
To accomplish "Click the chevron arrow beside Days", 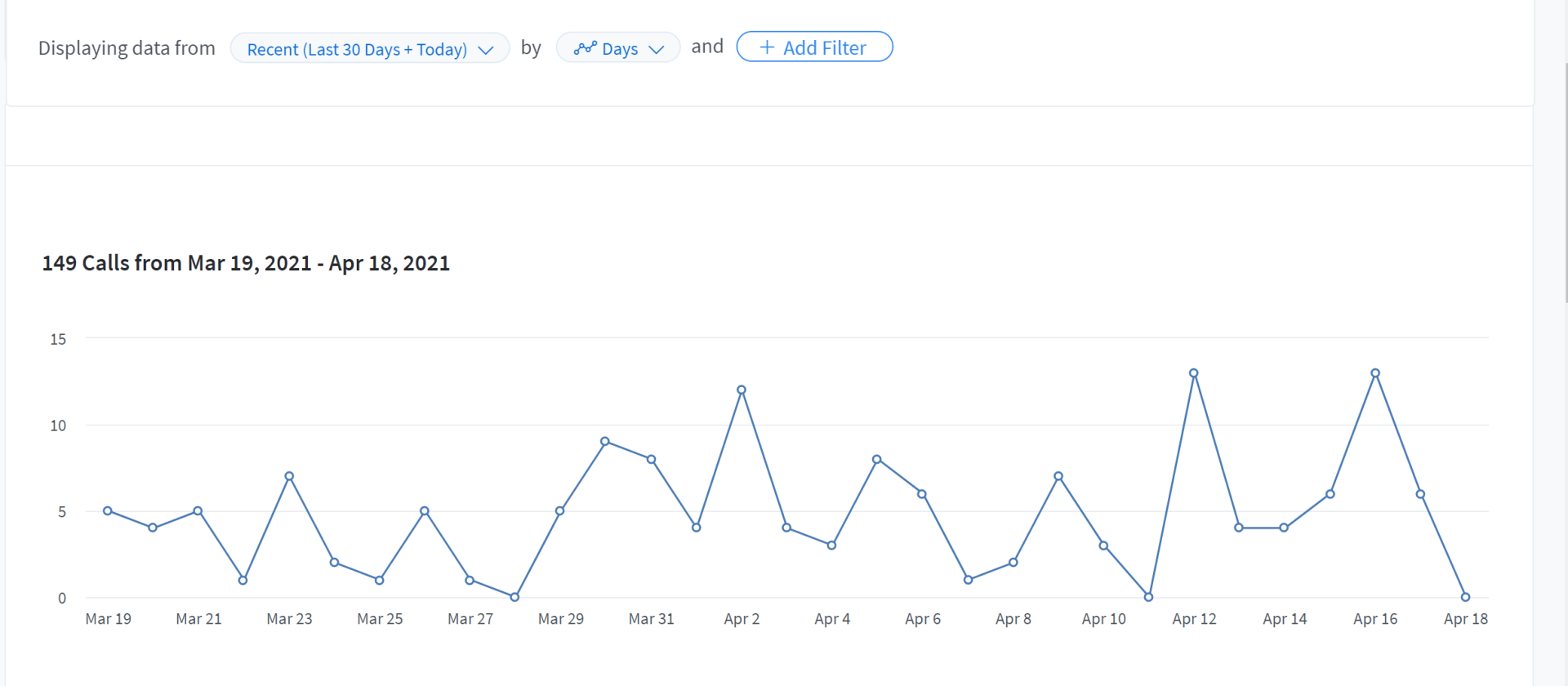I will [657, 49].
